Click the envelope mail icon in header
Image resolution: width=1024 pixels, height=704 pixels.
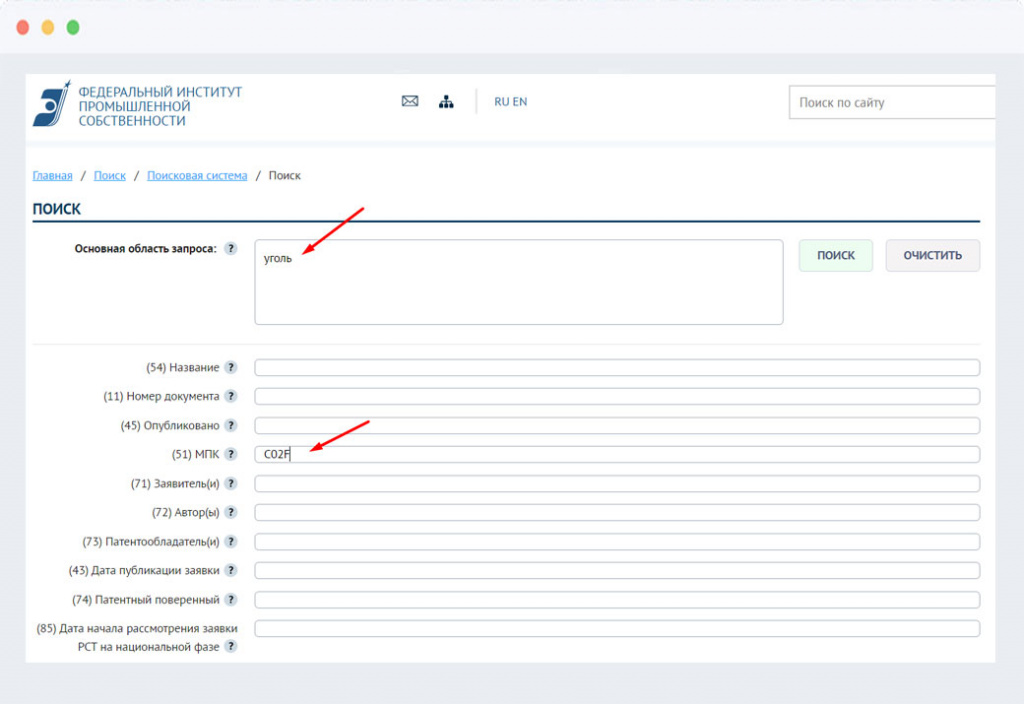pyautogui.click(x=410, y=102)
